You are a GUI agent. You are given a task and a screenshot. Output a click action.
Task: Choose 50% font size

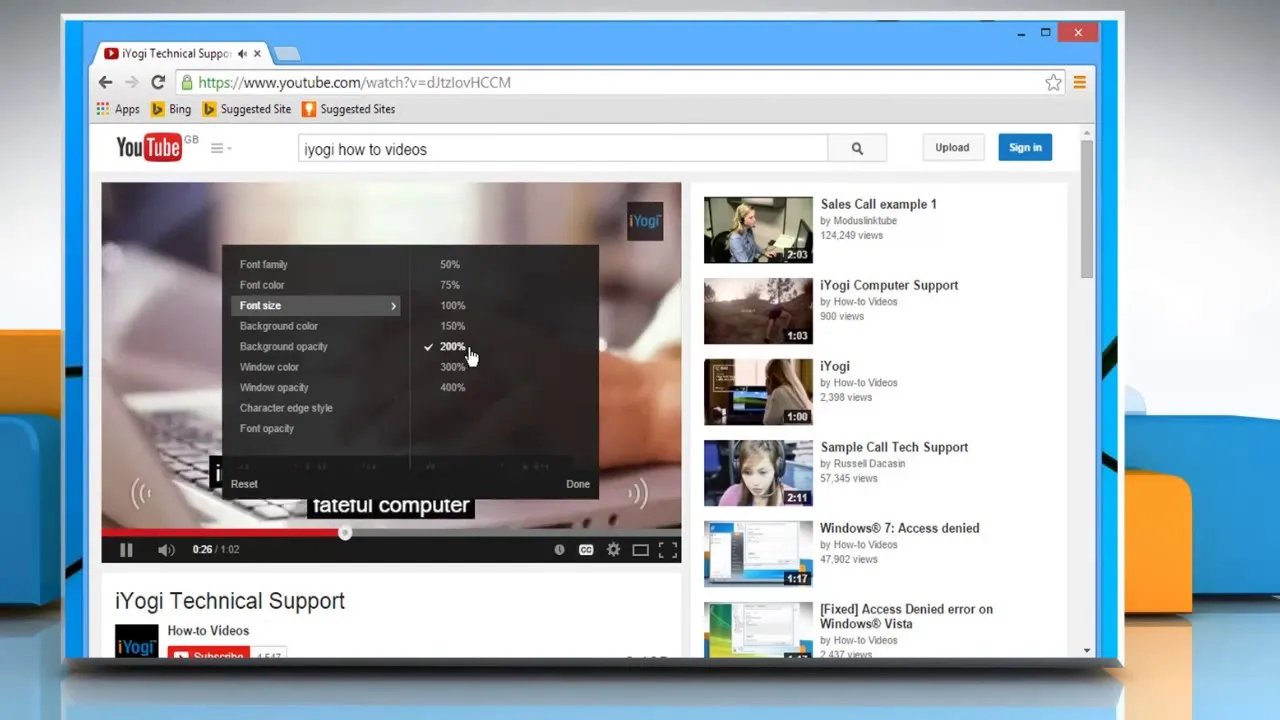point(450,265)
